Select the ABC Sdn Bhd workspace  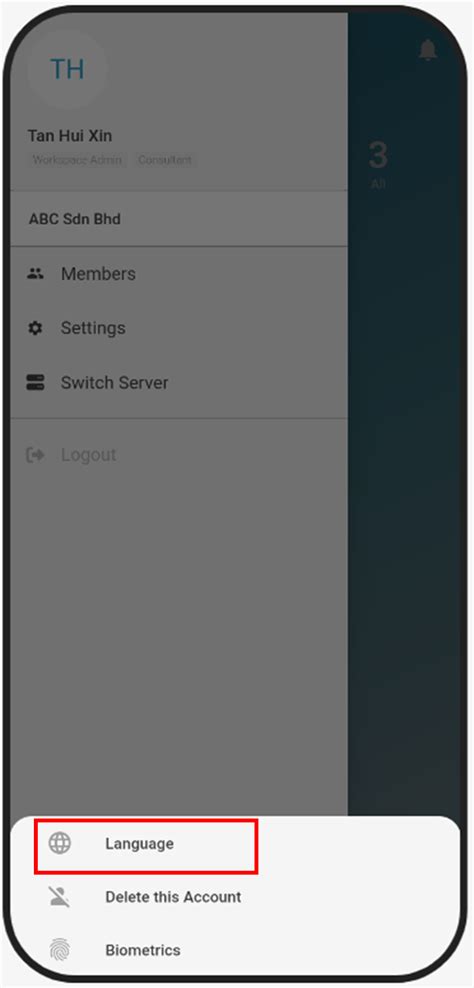(179, 219)
